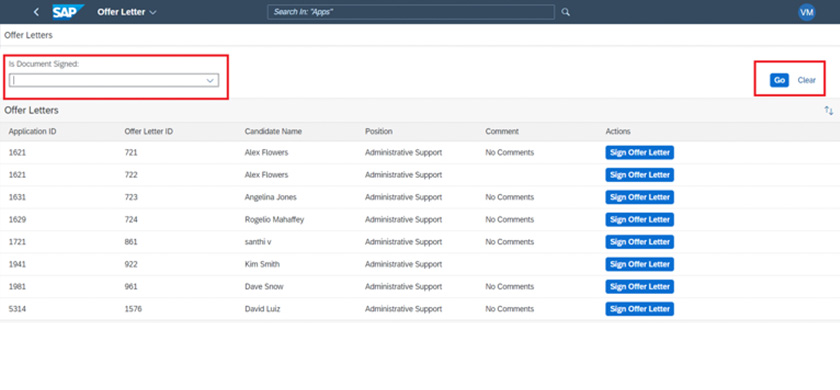Select offer letter ID 721 cell
840x390 pixels.
point(131,153)
